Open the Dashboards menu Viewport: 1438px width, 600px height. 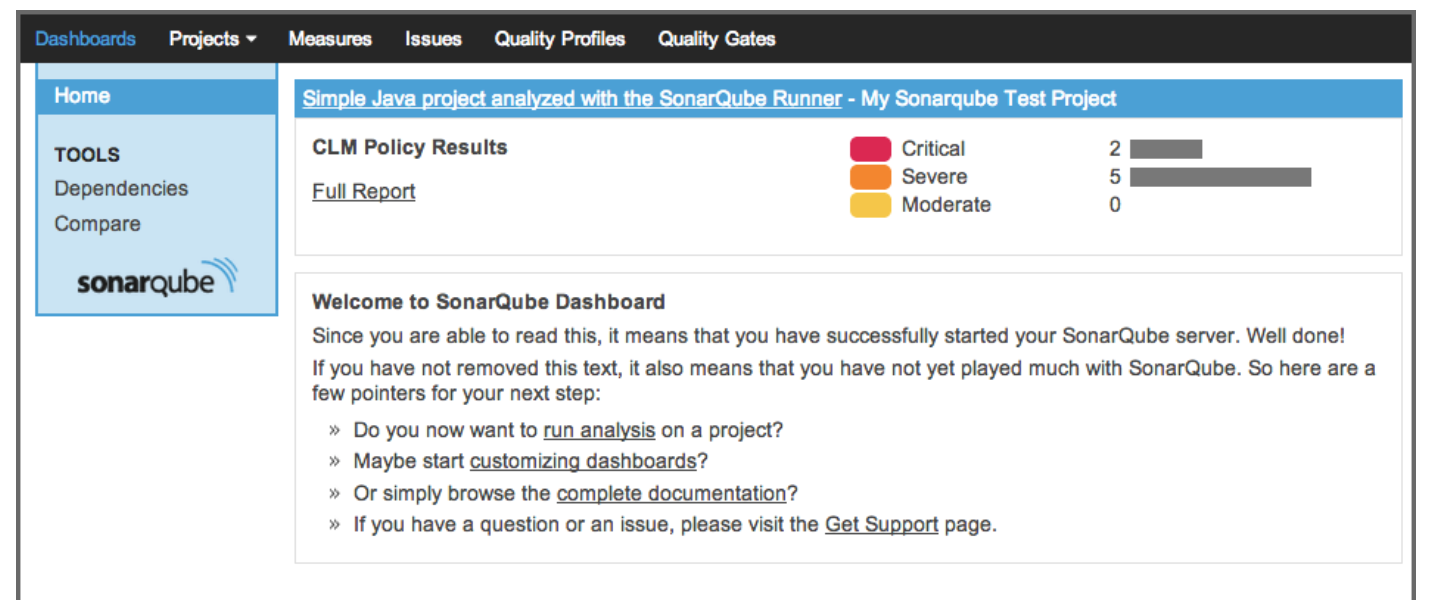click(85, 39)
